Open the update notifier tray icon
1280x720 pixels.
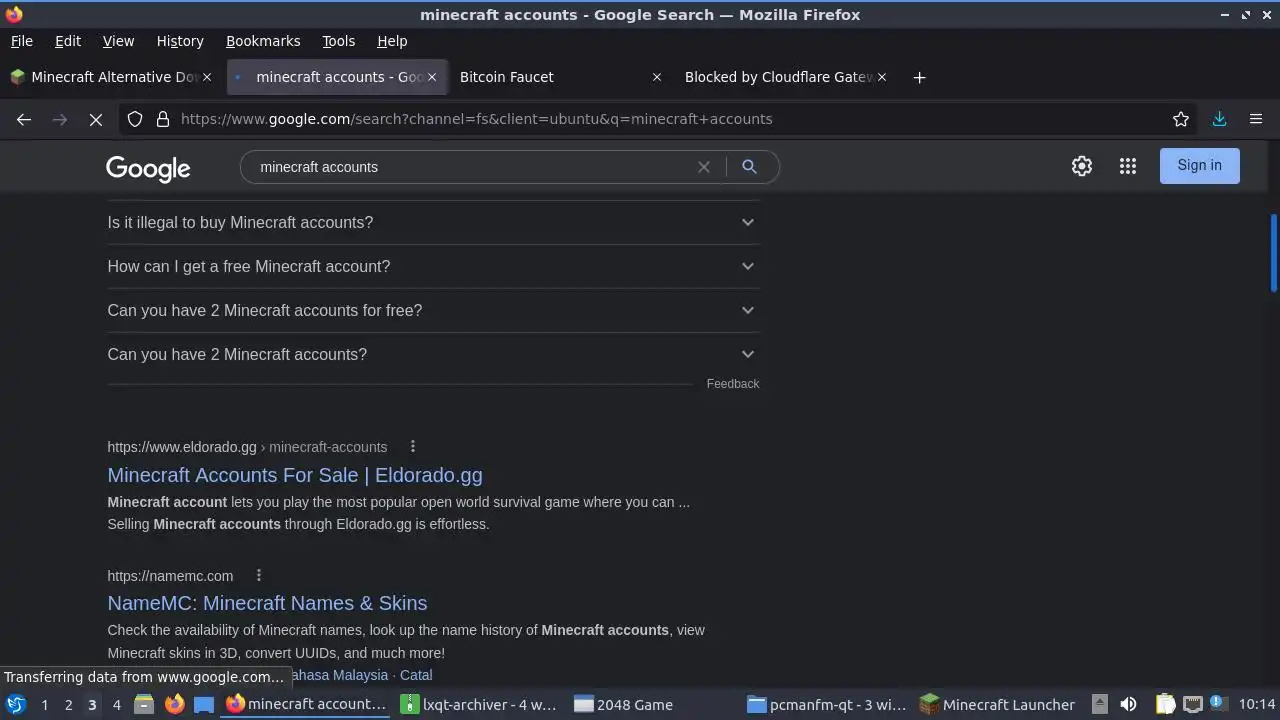[1217, 704]
